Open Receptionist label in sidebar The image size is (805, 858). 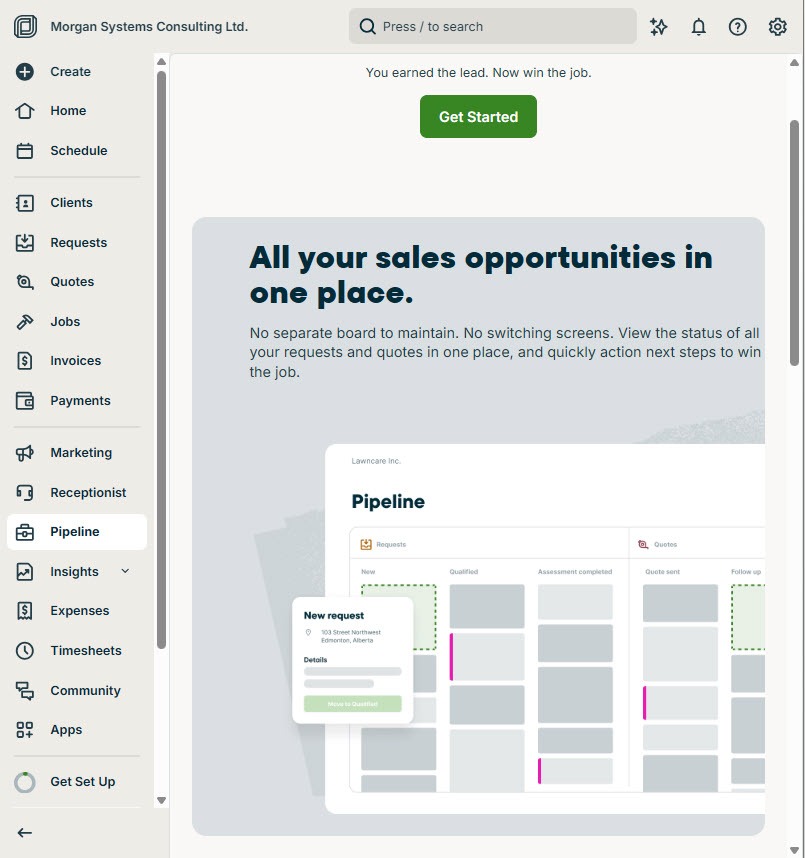point(88,492)
